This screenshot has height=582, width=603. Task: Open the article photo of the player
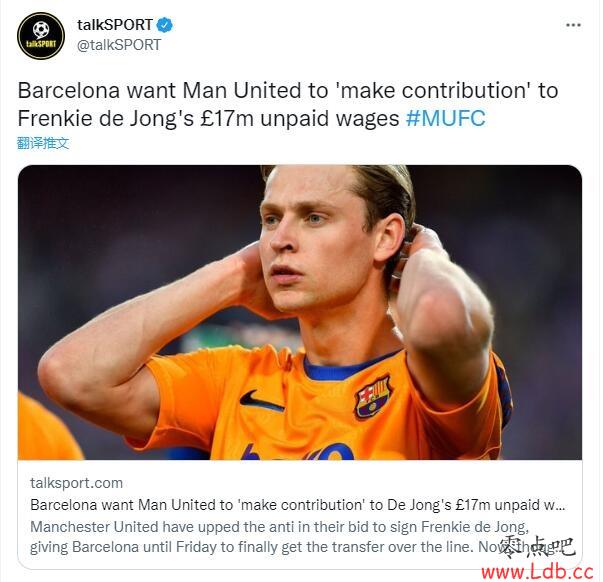pyautogui.click(x=300, y=312)
